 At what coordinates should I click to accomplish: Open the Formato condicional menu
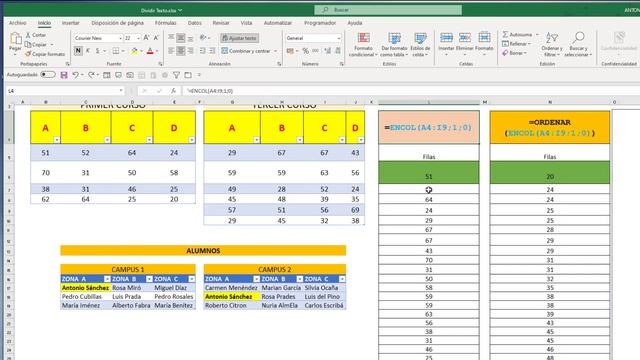tap(363, 44)
